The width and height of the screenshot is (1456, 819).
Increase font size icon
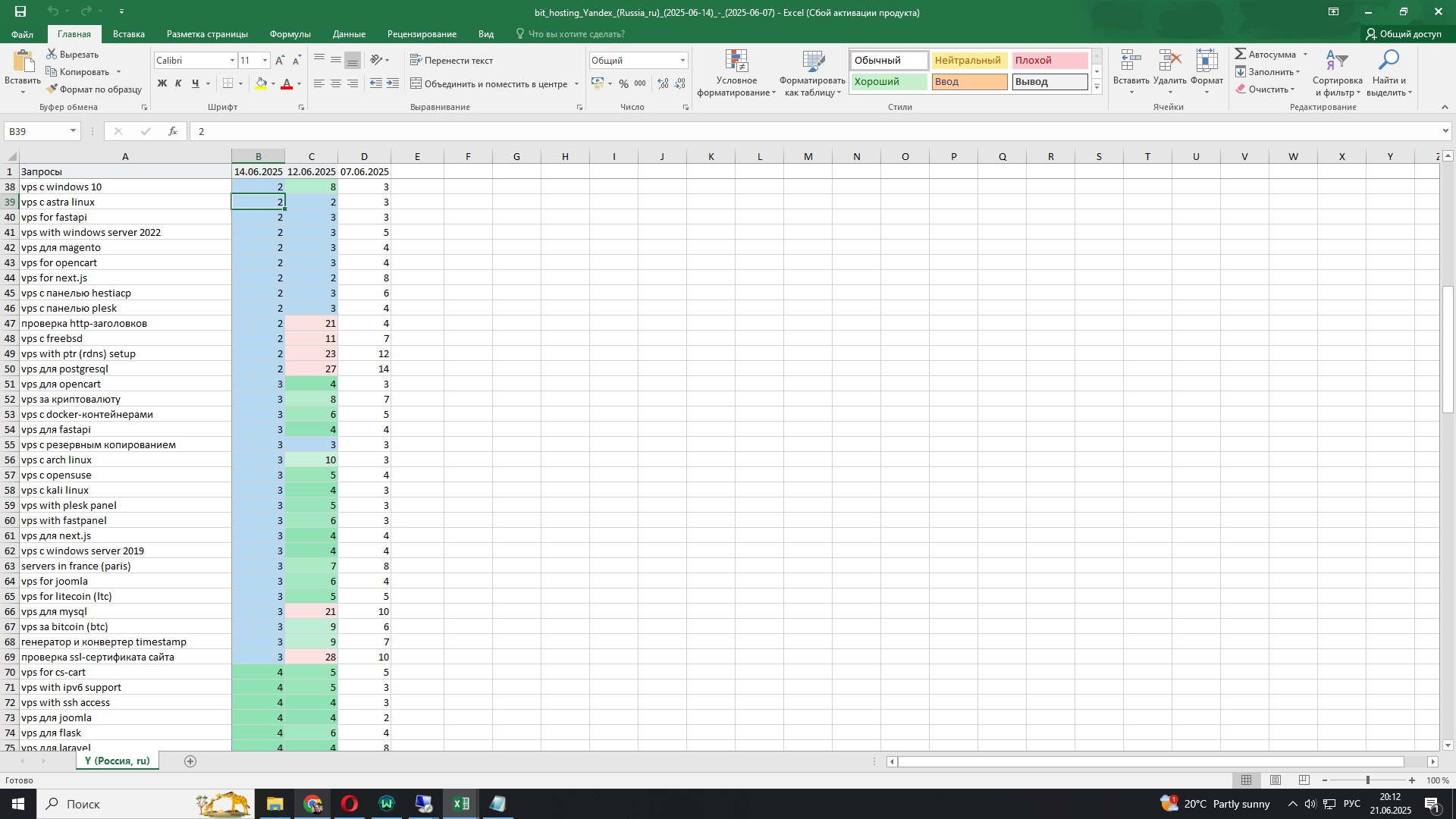280,60
